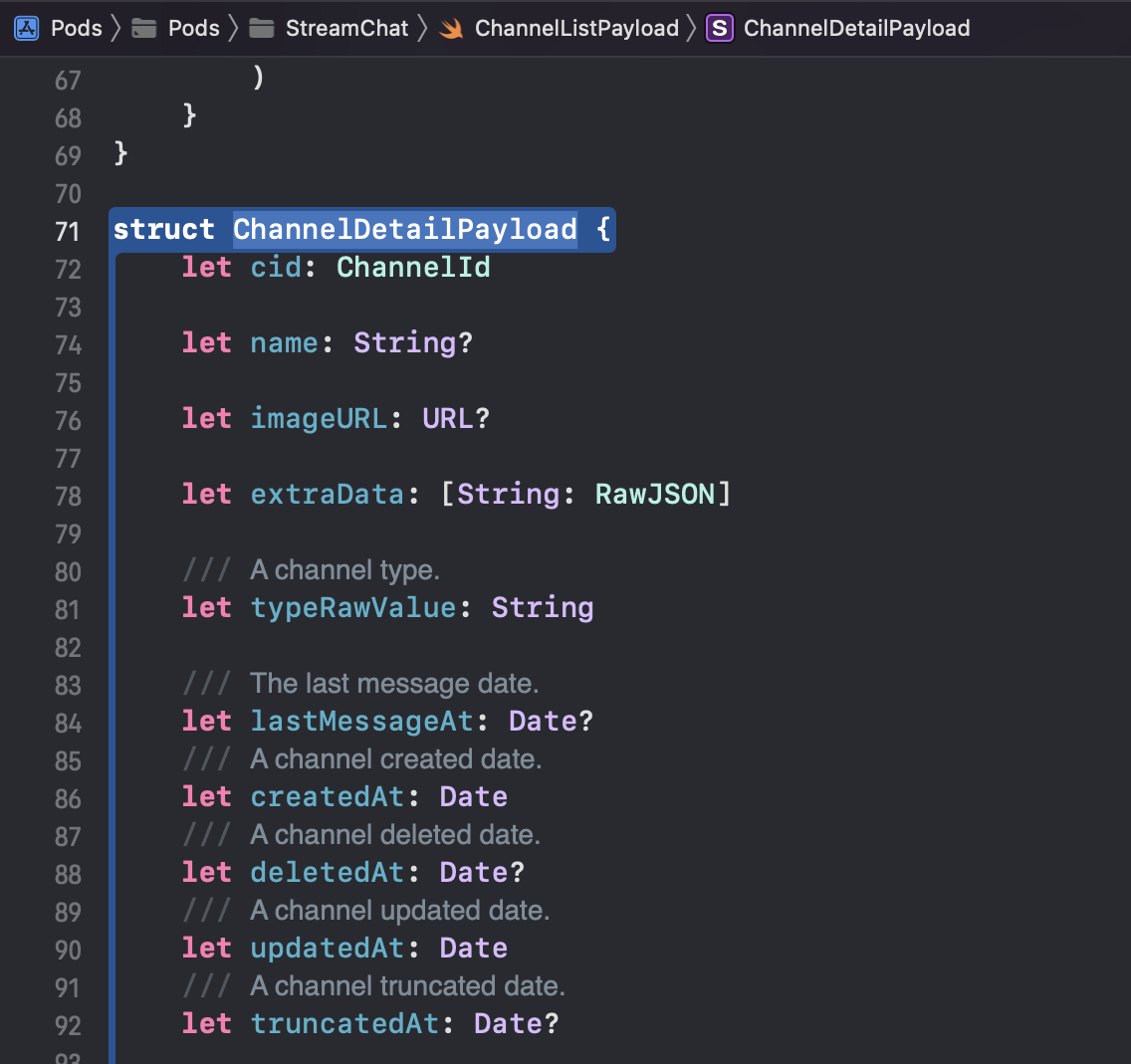This screenshot has height=1064, width=1131.
Task: Click 'A channel created date.' comment
Action: coord(396,759)
